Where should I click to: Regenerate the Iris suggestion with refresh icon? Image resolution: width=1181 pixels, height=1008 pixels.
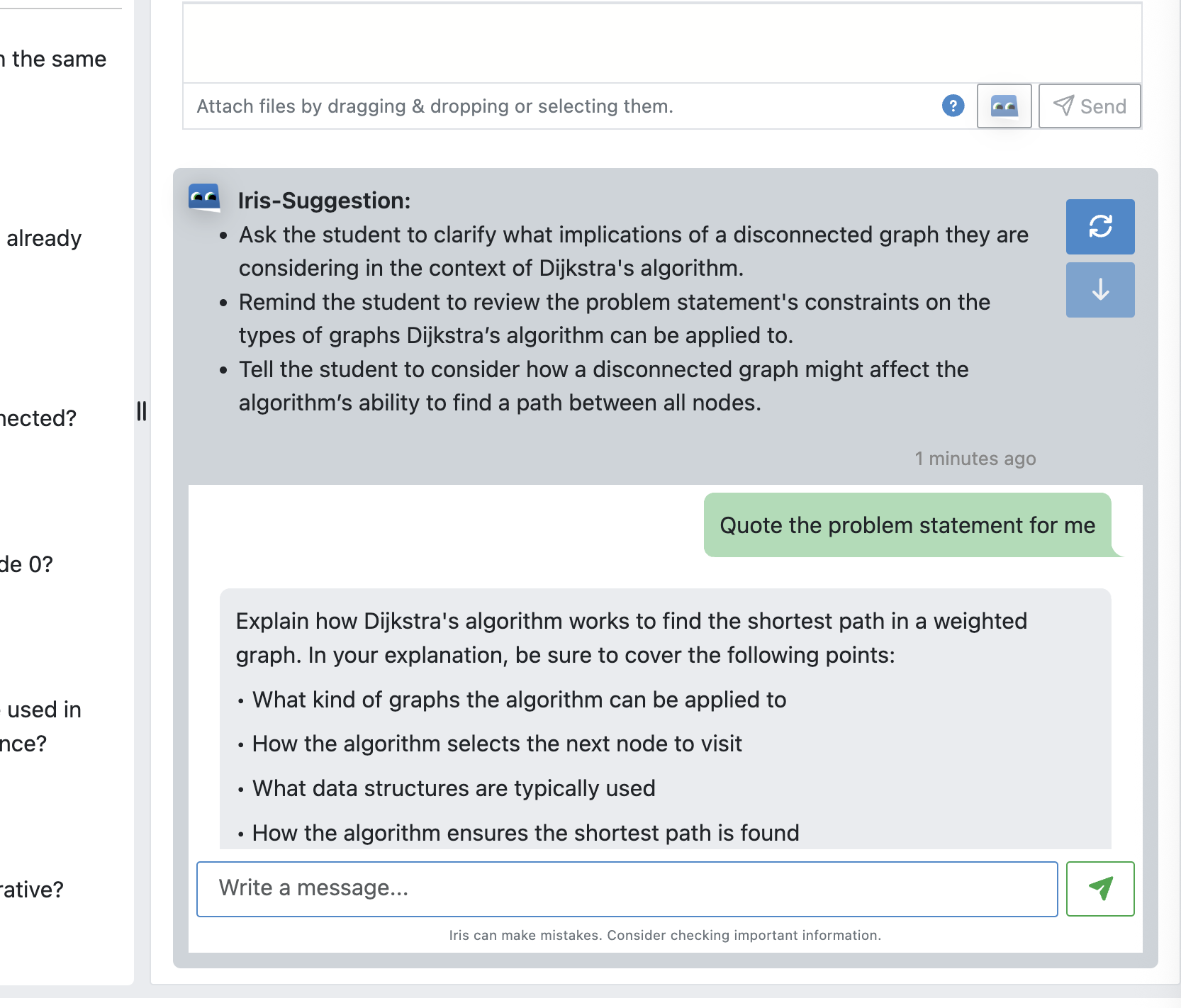tap(1099, 227)
